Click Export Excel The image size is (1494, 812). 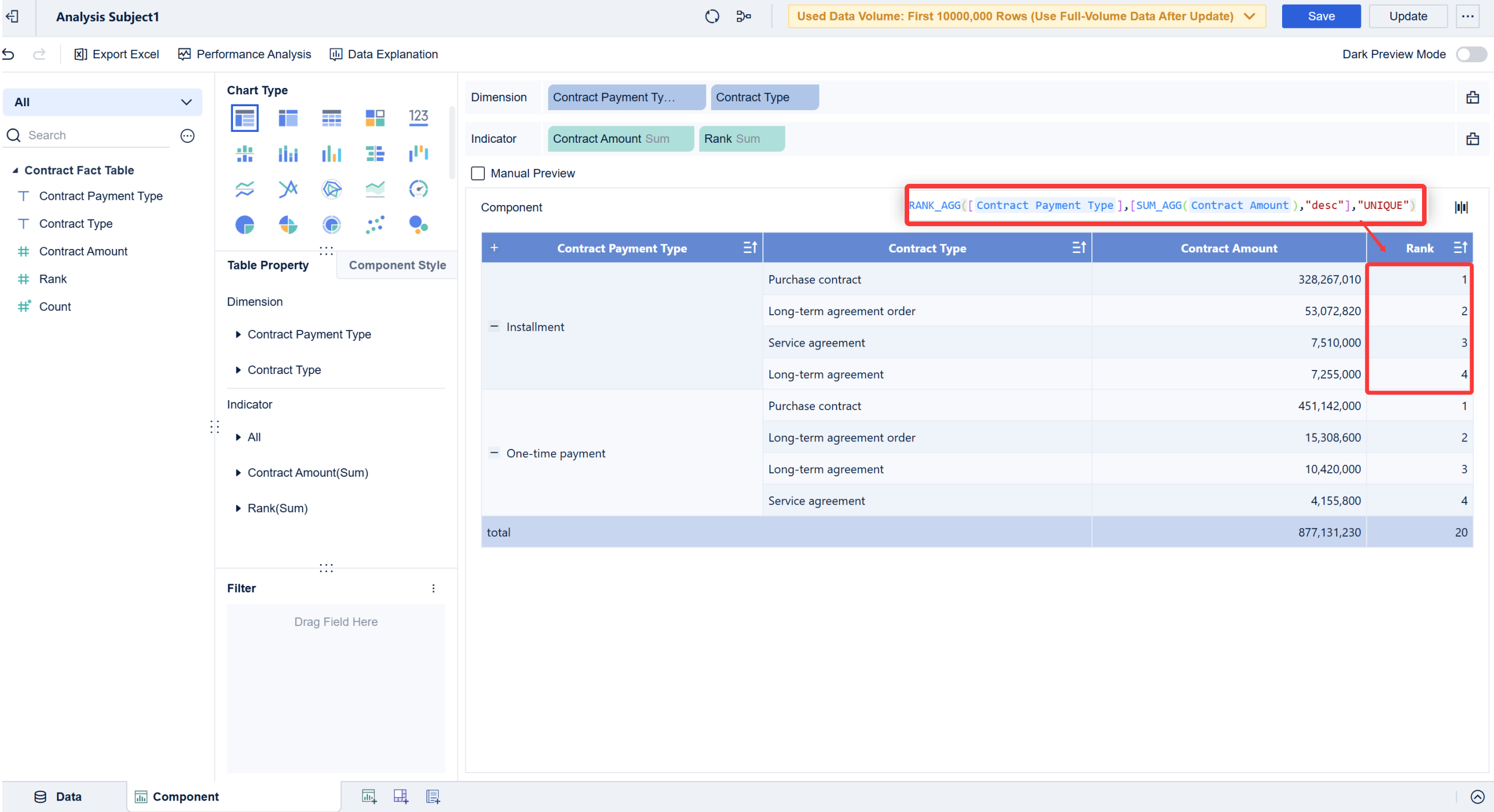[x=117, y=54]
